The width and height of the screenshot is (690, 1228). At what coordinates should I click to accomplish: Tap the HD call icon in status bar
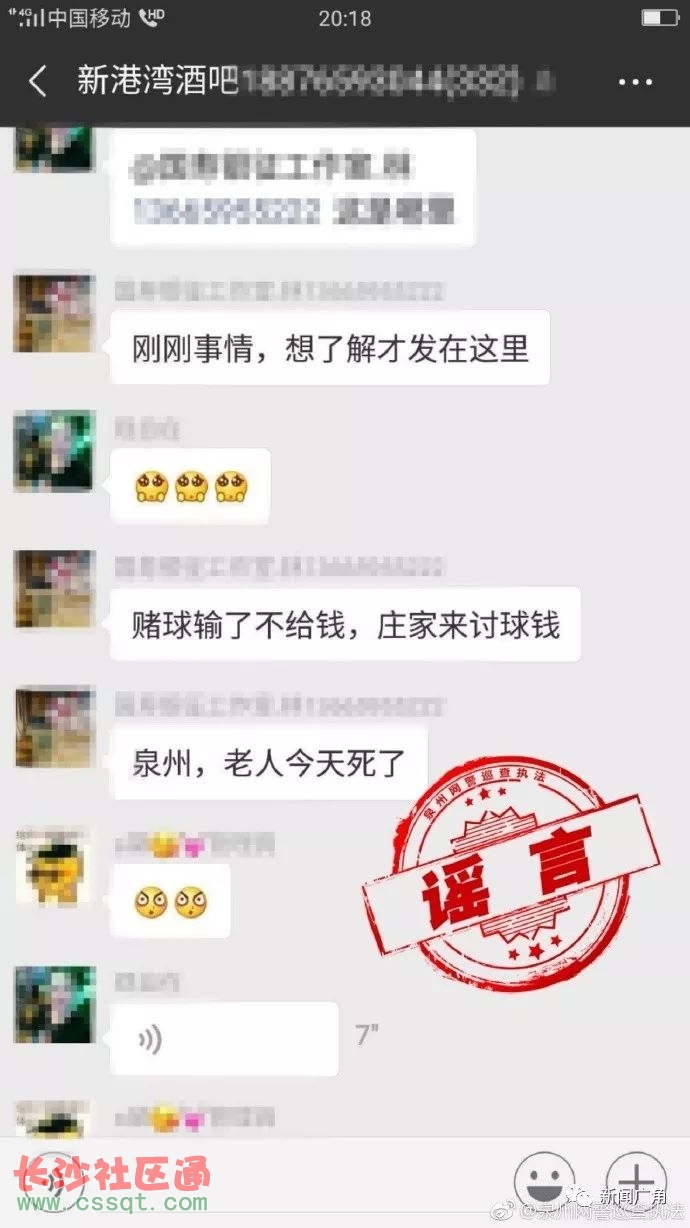tap(152, 17)
